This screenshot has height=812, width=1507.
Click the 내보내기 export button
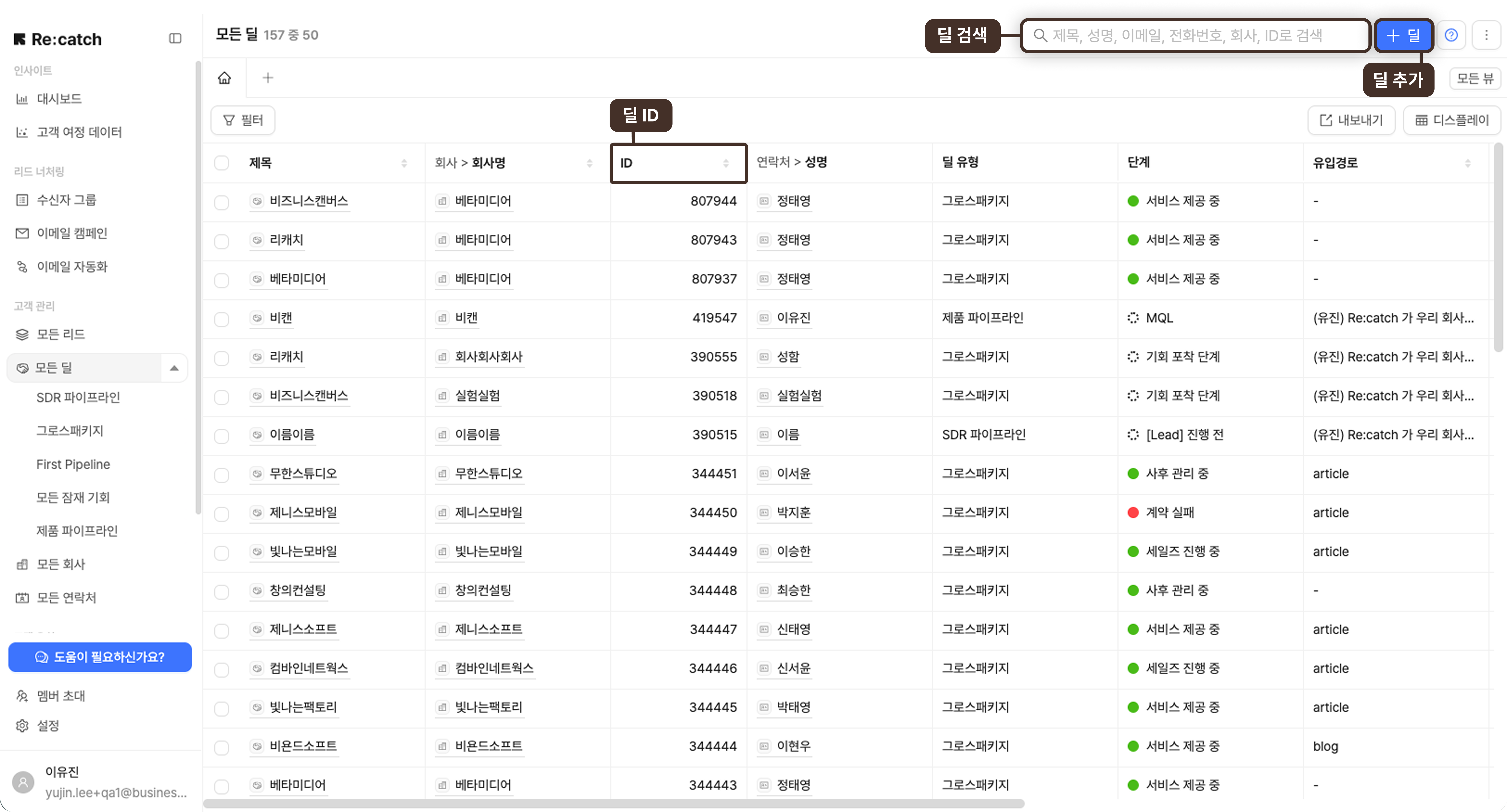(1351, 120)
